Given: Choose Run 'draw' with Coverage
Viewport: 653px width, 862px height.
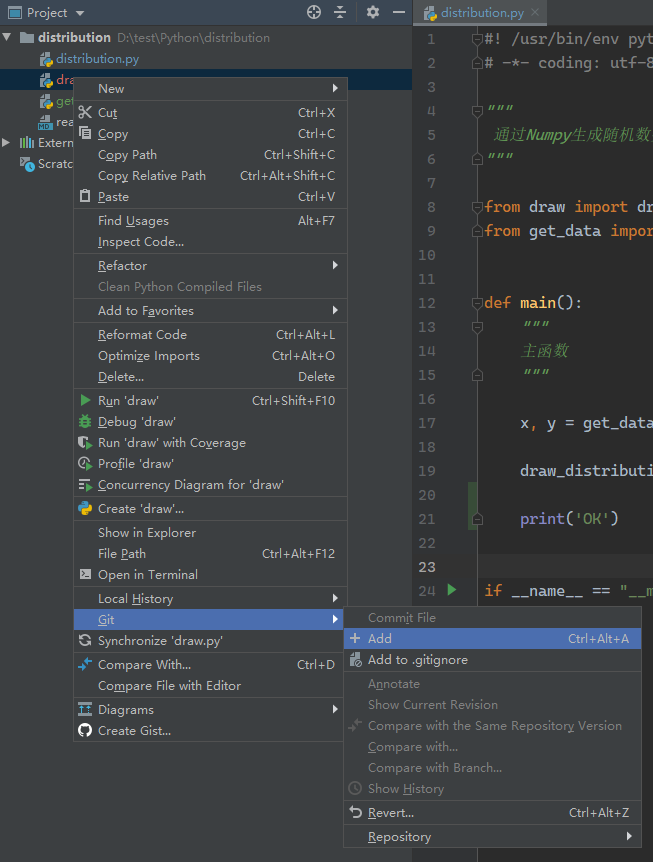Looking at the screenshot, I should [x=171, y=443].
